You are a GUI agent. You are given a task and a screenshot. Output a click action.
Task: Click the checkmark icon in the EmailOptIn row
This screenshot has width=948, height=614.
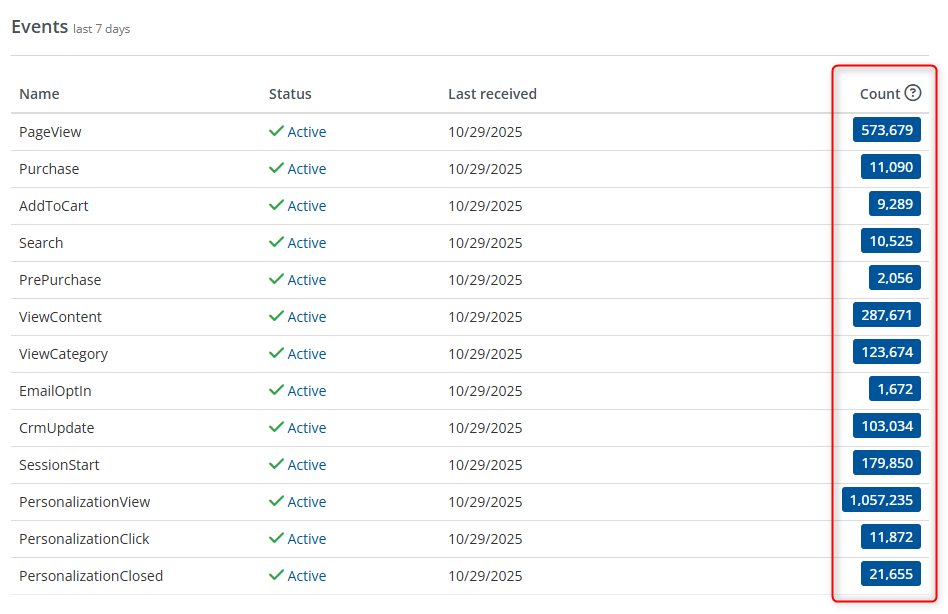click(x=276, y=390)
